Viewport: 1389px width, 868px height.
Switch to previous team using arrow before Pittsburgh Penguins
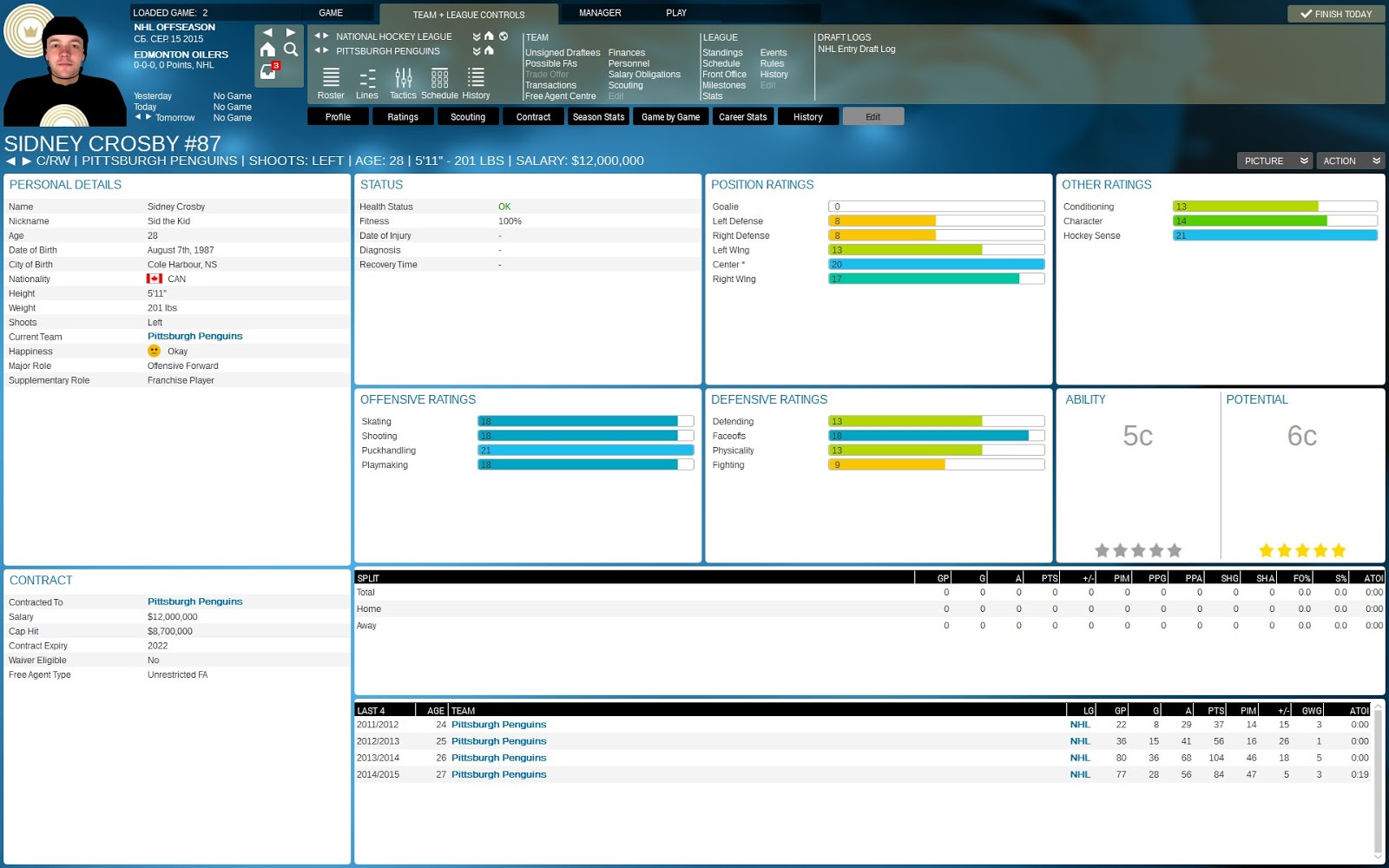coord(317,50)
